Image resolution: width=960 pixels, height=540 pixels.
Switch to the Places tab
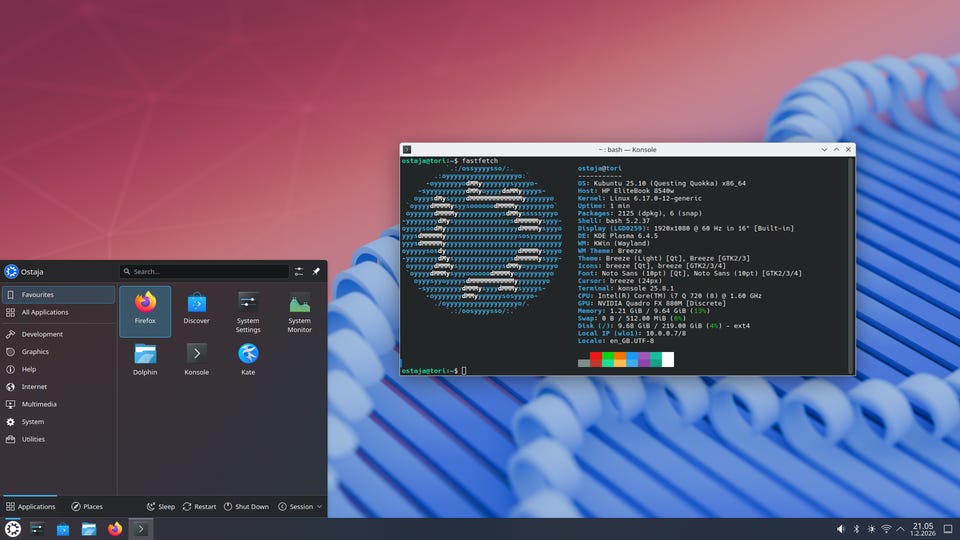[87, 507]
